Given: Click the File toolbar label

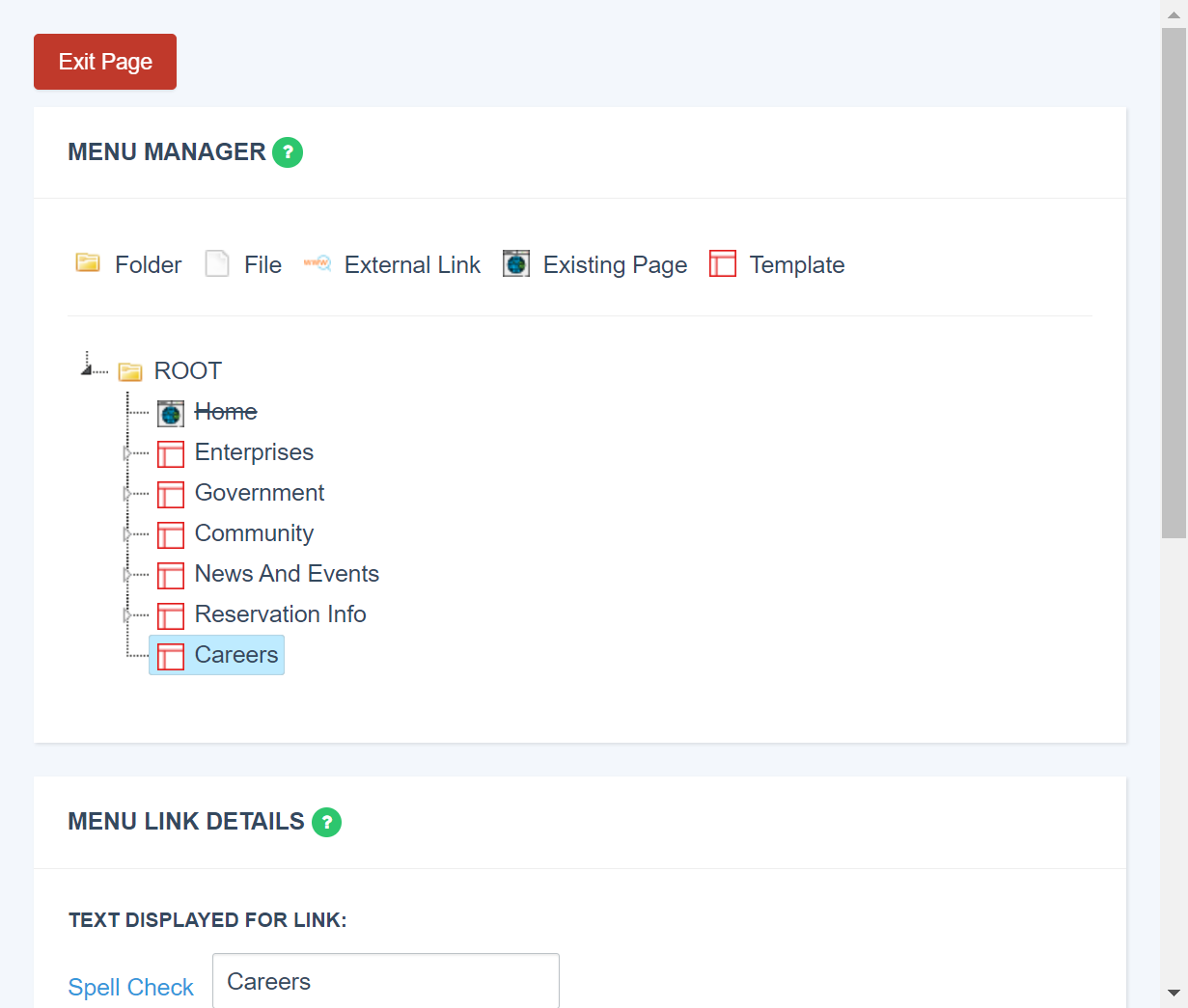Looking at the screenshot, I should coord(262,265).
